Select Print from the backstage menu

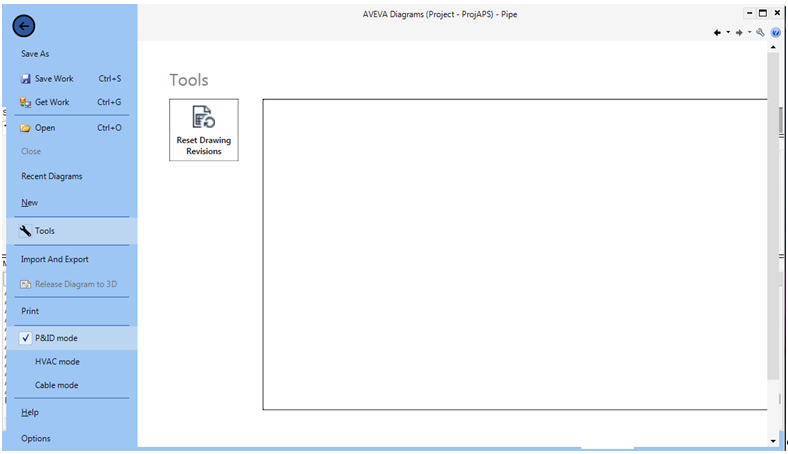[x=30, y=311]
